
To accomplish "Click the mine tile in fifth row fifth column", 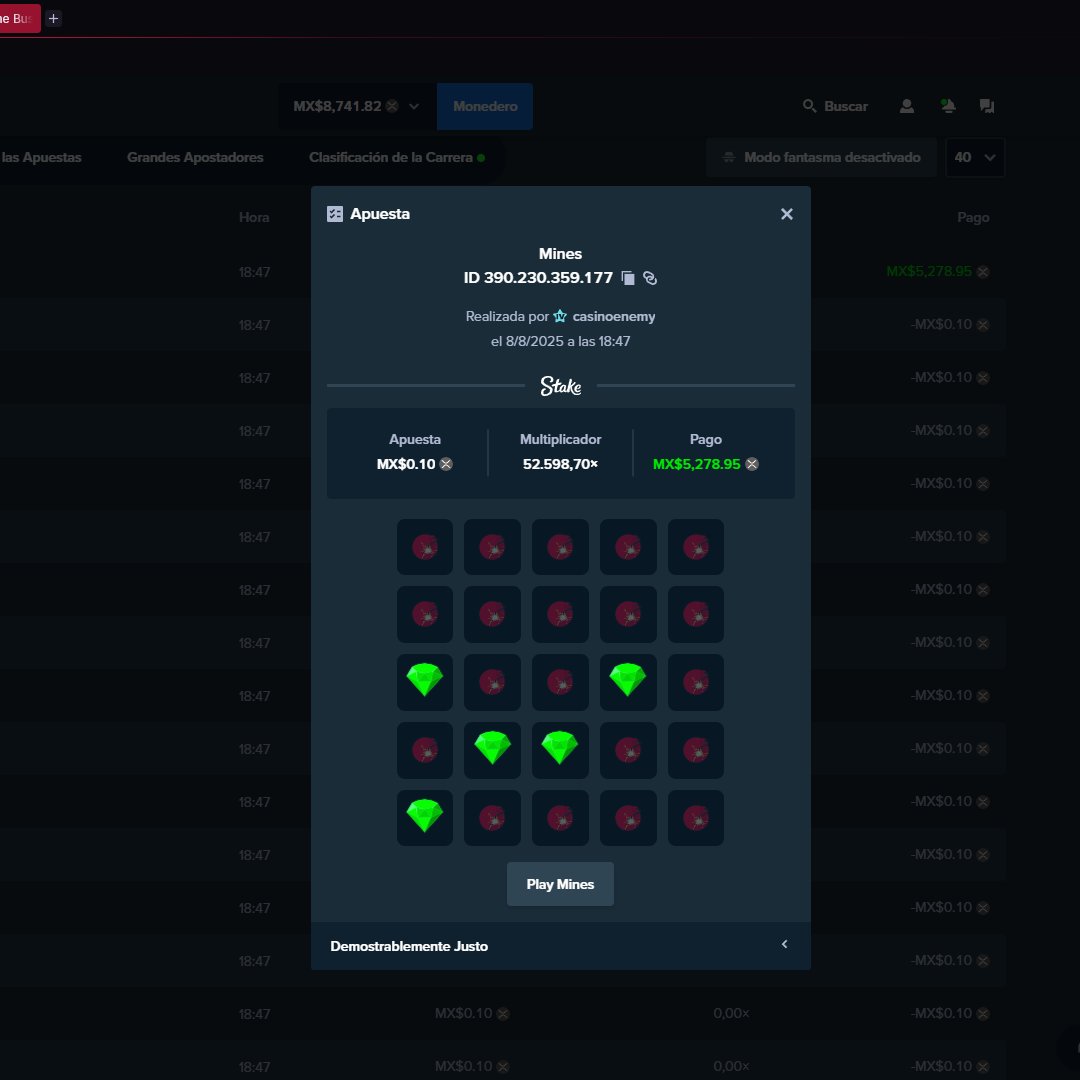I will click(x=696, y=818).
